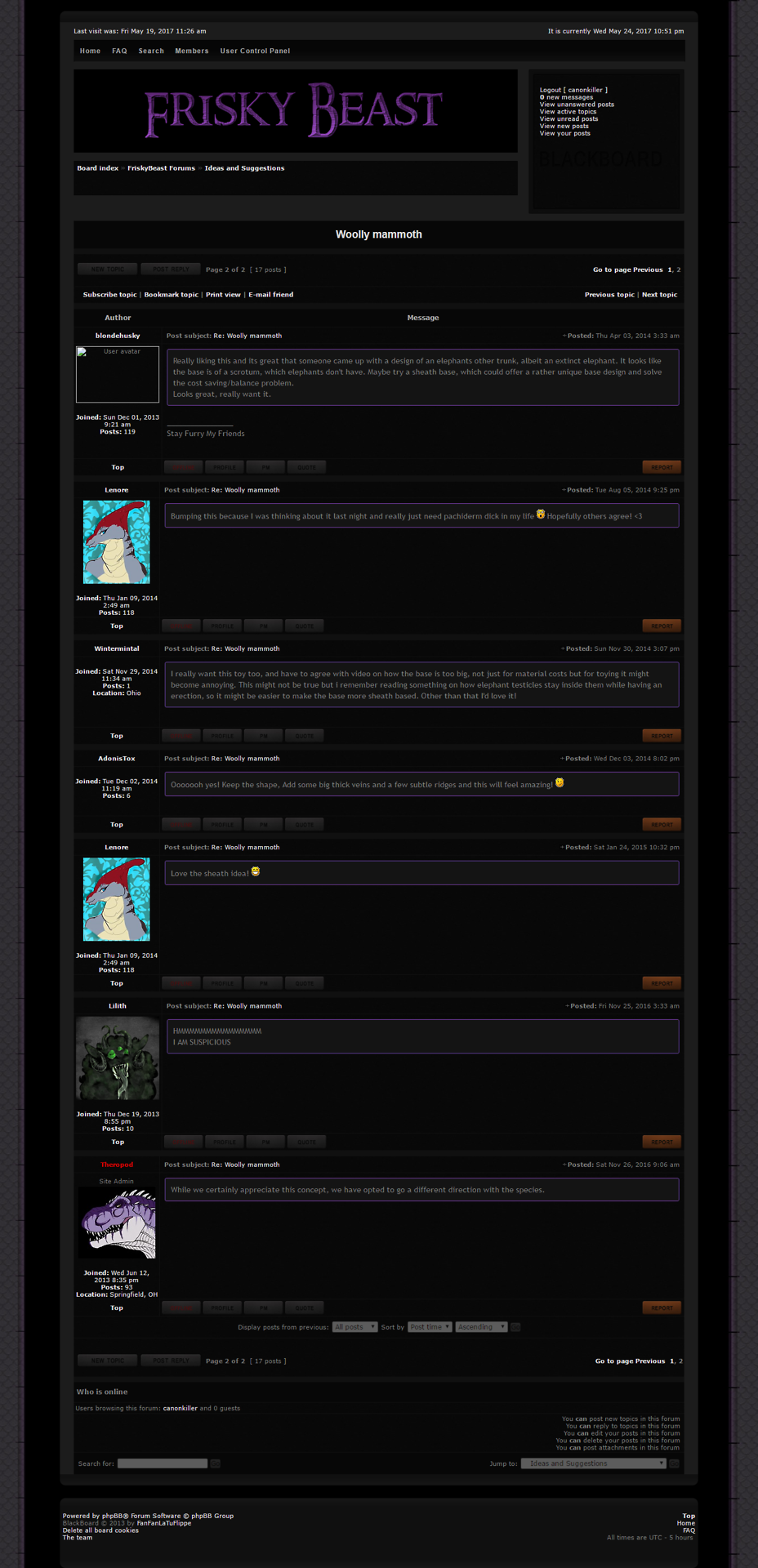Open the 'Jump to' forum dropdown
The image size is (758, 1568).
pos(594,1463)
